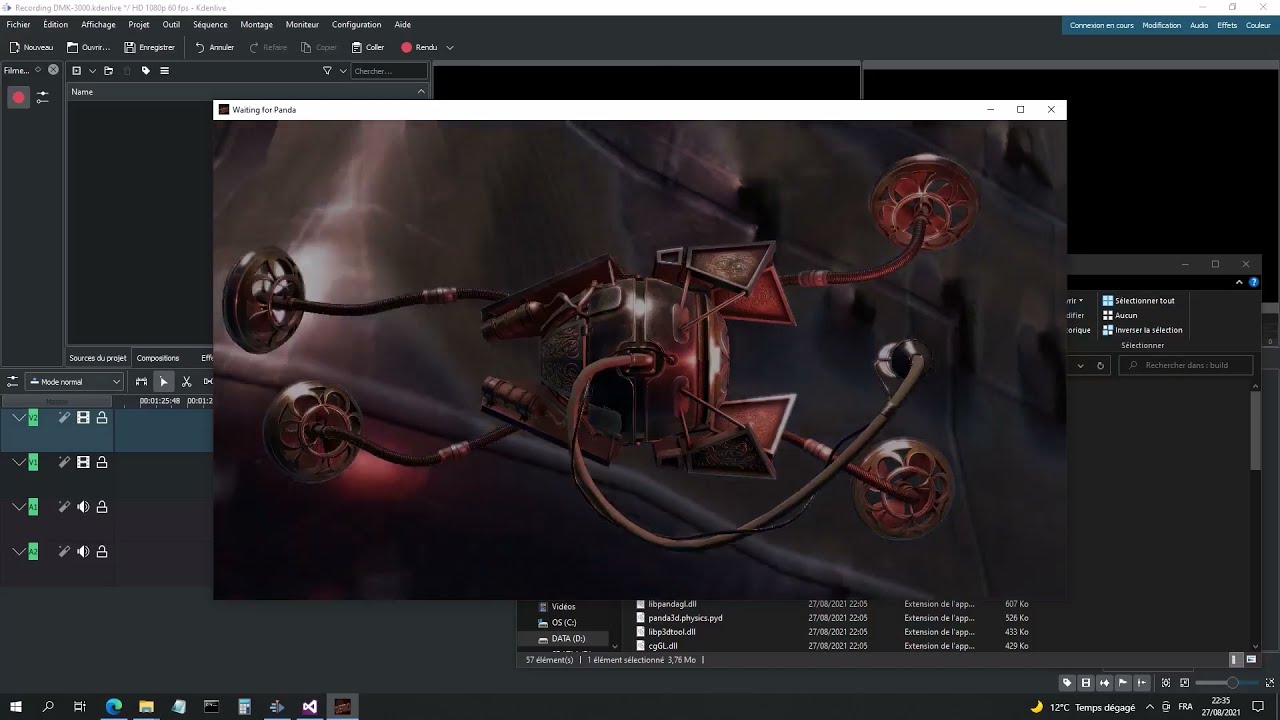Switch to the Effets layout tab
This screenshot has height=720, width=1280.
tap(1227, 25)
